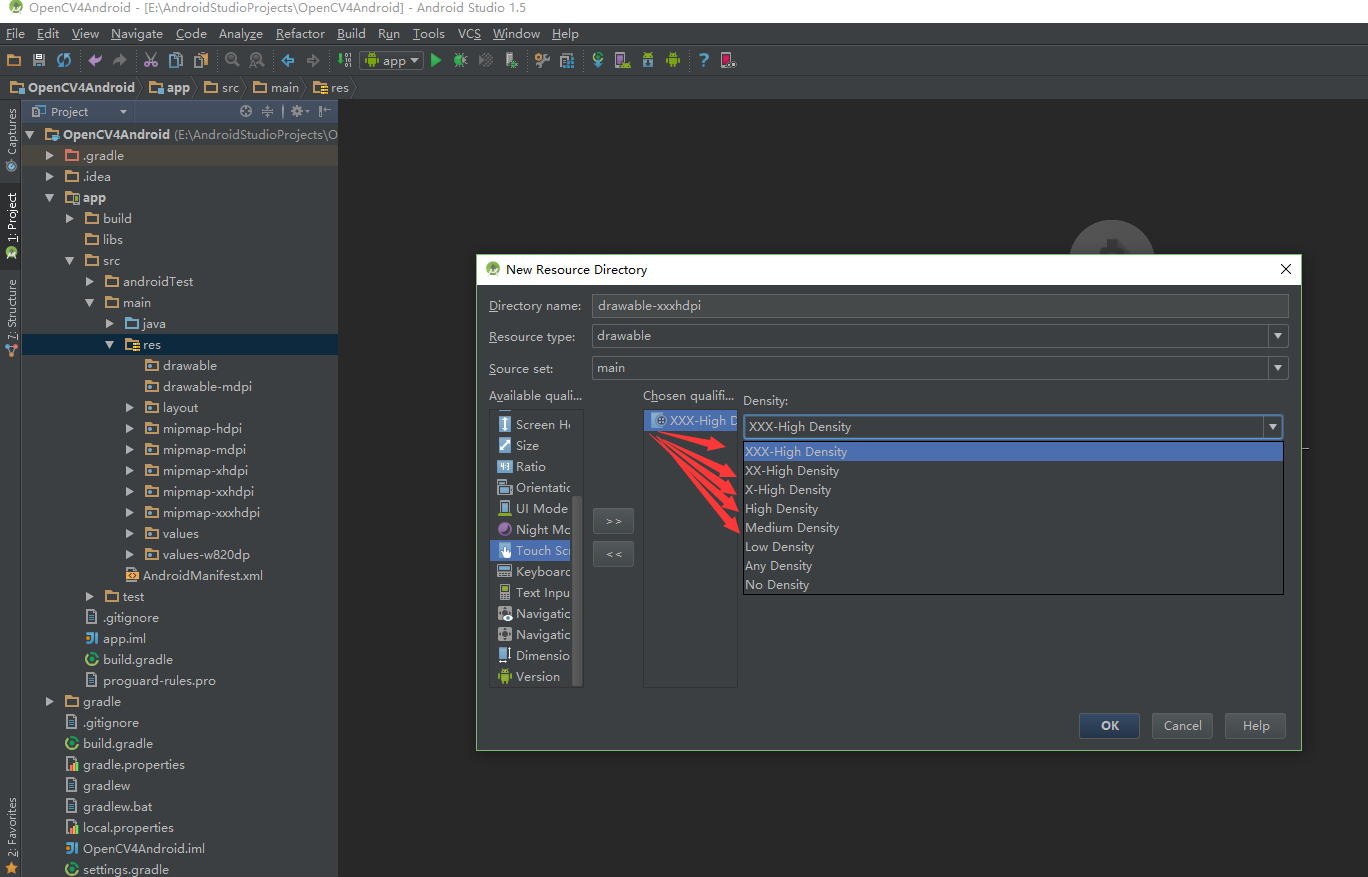Viewport: 1368px width, 877px height.
Task: Collapse the Density combo box arrow
Action: point(1272,427)
